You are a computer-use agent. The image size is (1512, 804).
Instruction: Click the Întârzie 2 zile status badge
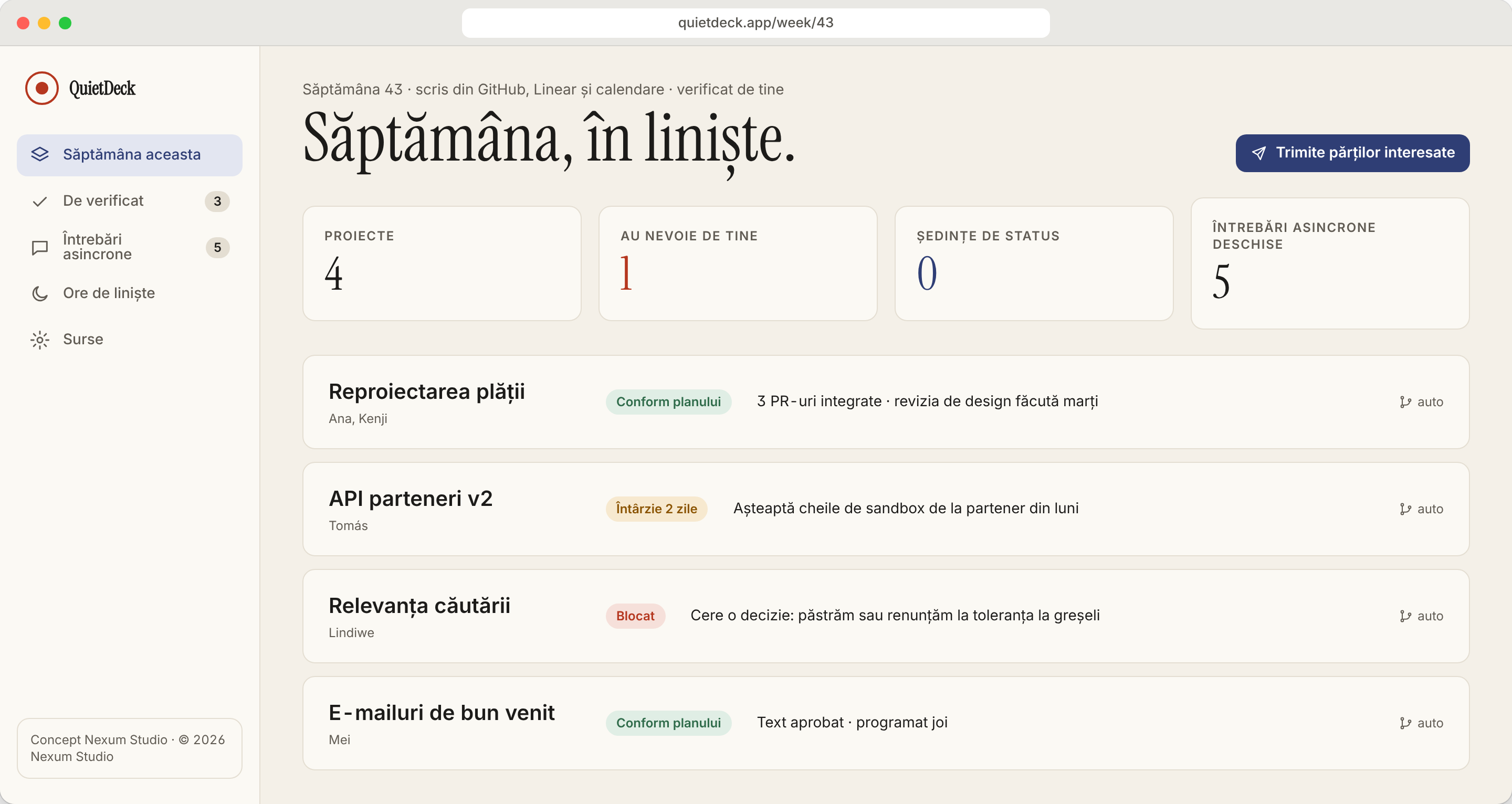656,510
